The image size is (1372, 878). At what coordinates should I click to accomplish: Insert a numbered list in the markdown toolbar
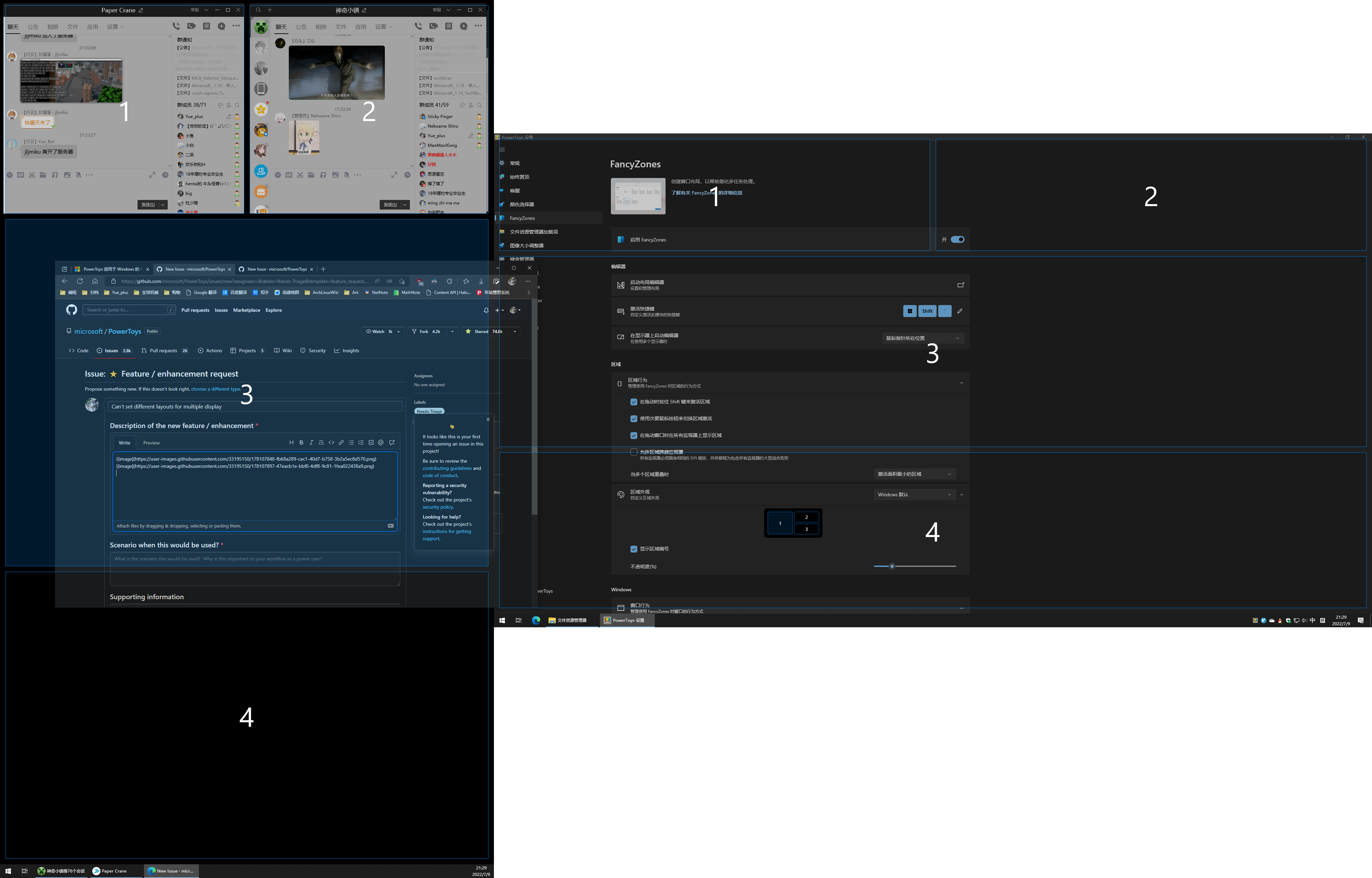[x=361, y=442]
